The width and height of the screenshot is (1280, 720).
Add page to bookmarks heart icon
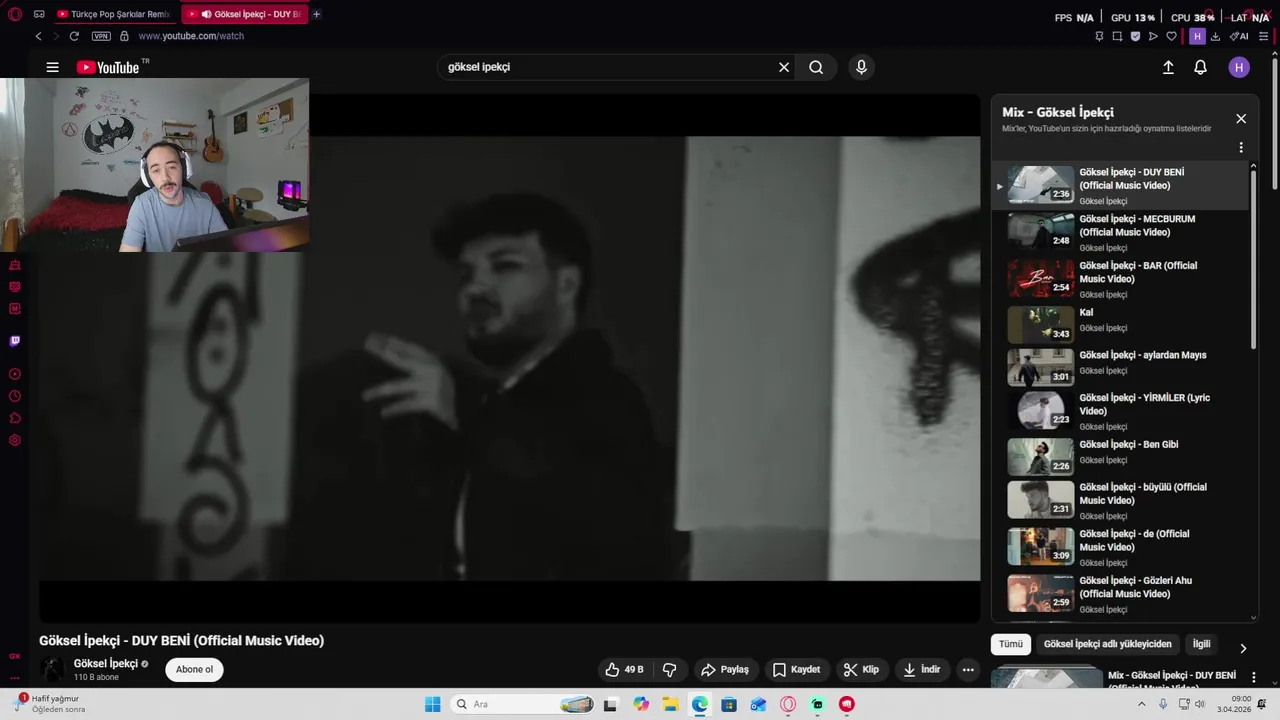[1171, 36]
